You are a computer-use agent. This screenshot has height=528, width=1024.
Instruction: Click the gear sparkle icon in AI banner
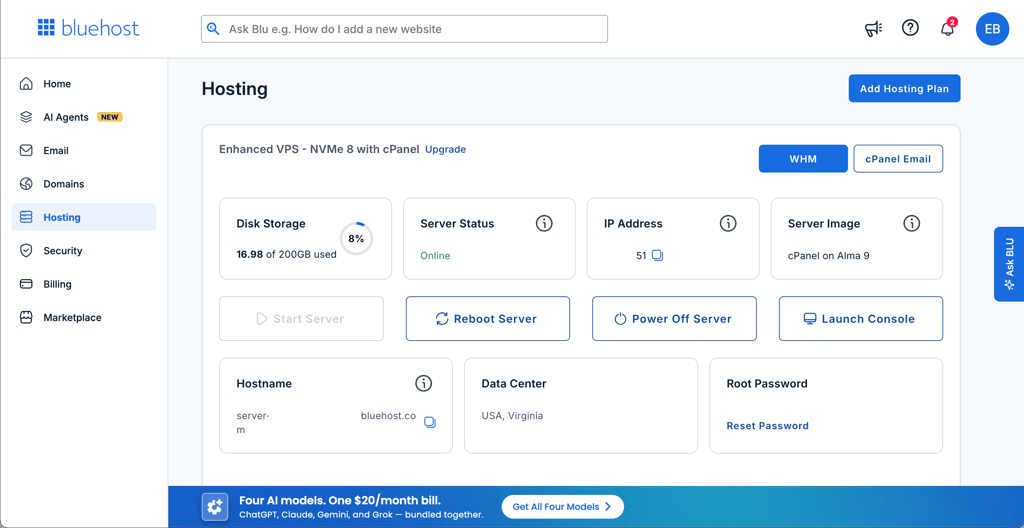tap(215, 506)
